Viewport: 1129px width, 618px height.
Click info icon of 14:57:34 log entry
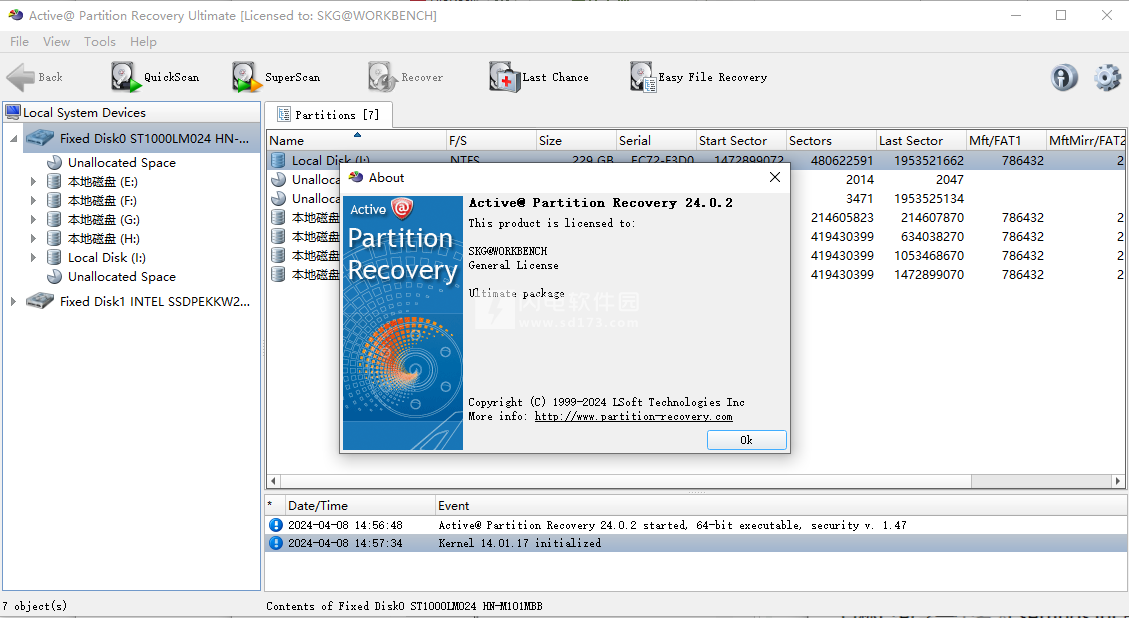[x=276, y=543]
